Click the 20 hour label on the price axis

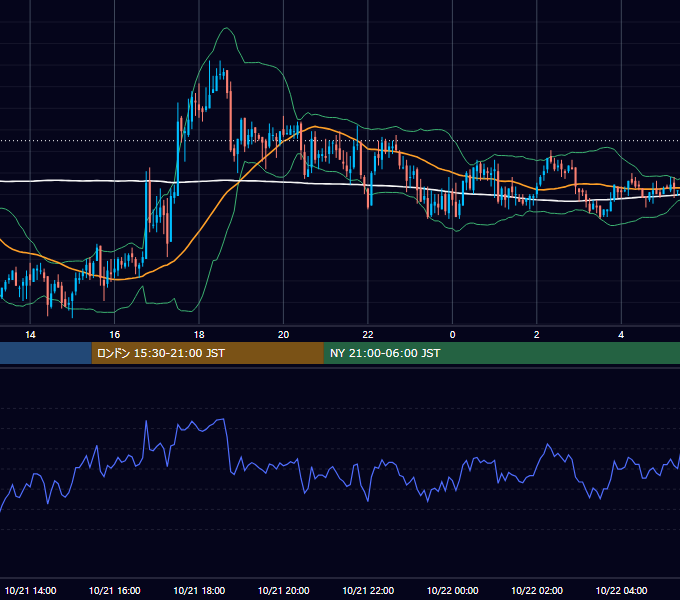coord(283,335)
